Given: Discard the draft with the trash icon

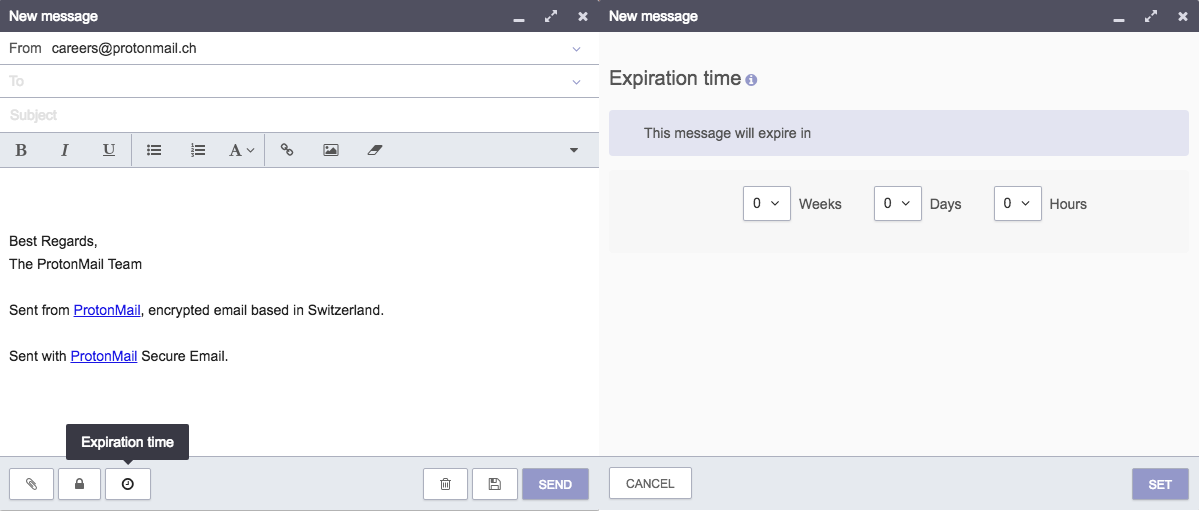Looking at the screenshot, I should (445, 483).
